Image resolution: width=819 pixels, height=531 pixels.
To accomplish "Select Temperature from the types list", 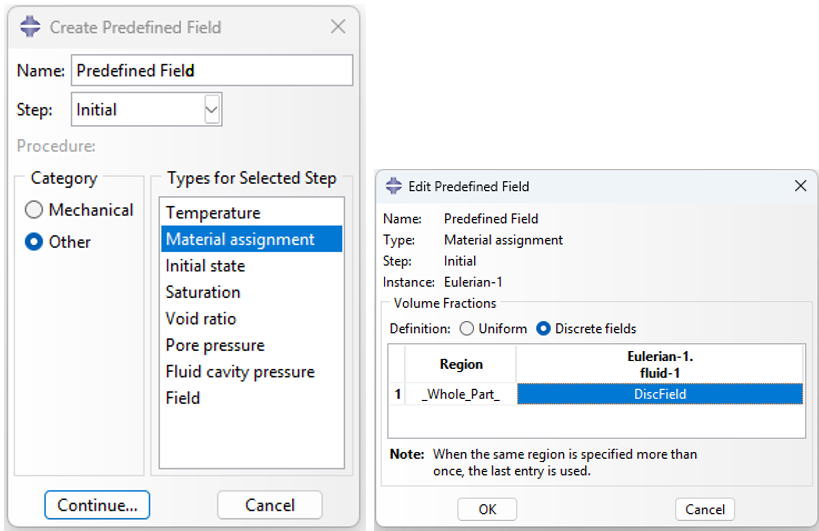I will (x=213, y=213).
